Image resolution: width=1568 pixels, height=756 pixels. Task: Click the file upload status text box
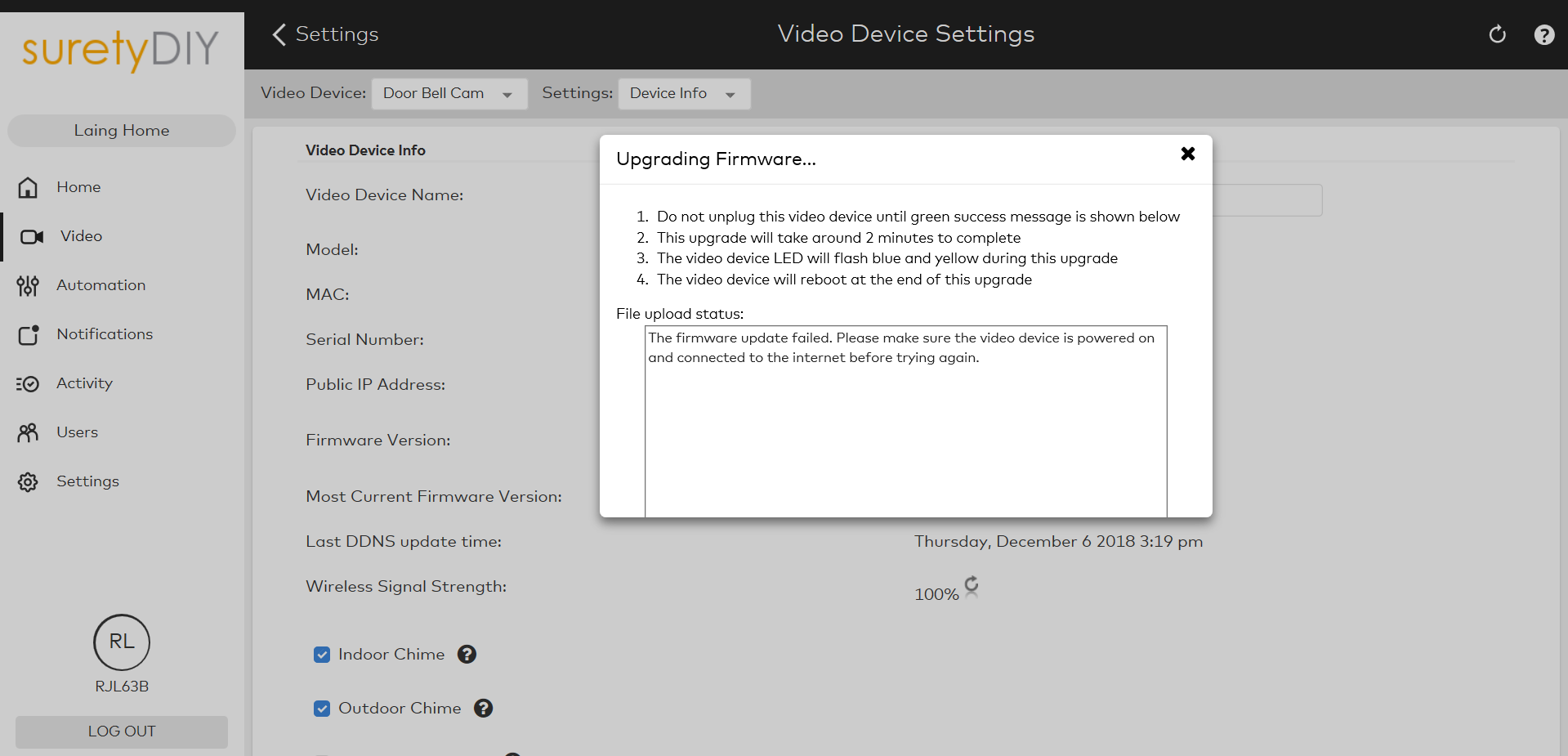point(906,421)
